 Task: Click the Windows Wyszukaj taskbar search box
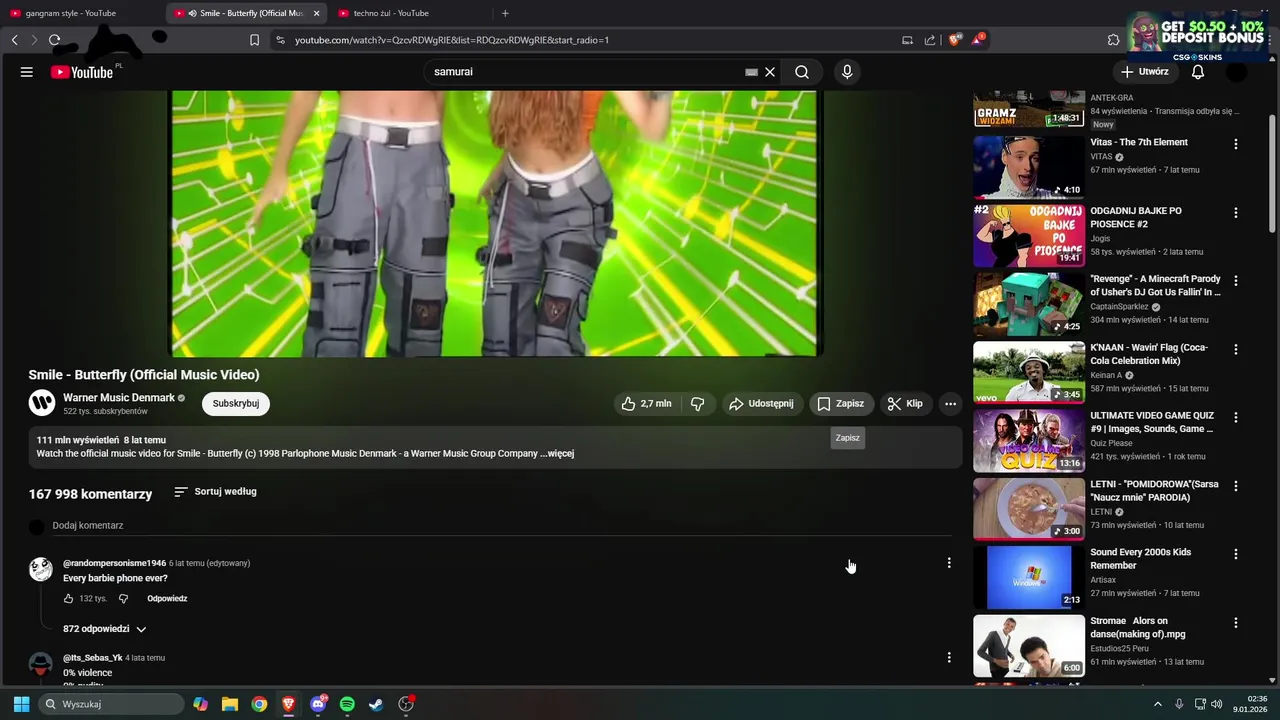111,704
